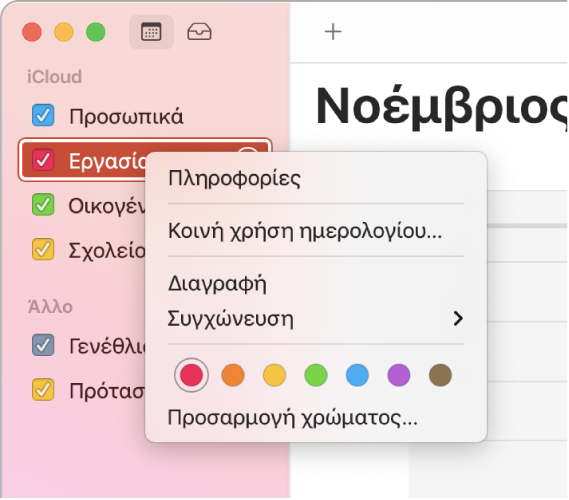Toggle the Γενέθλια calendar checkbox
The image size is (569, 500).
tap(43, 345)
